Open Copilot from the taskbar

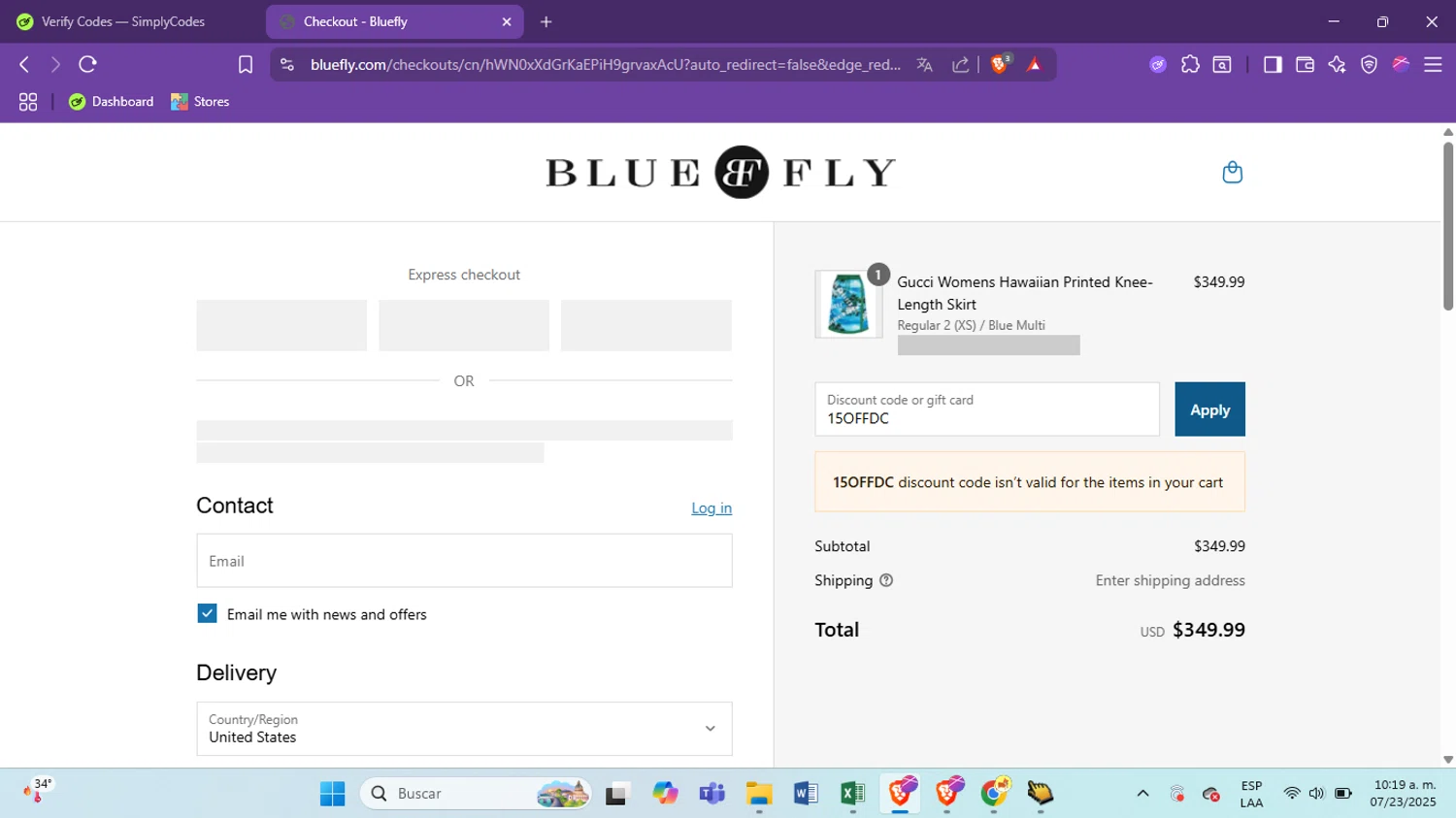665,794
